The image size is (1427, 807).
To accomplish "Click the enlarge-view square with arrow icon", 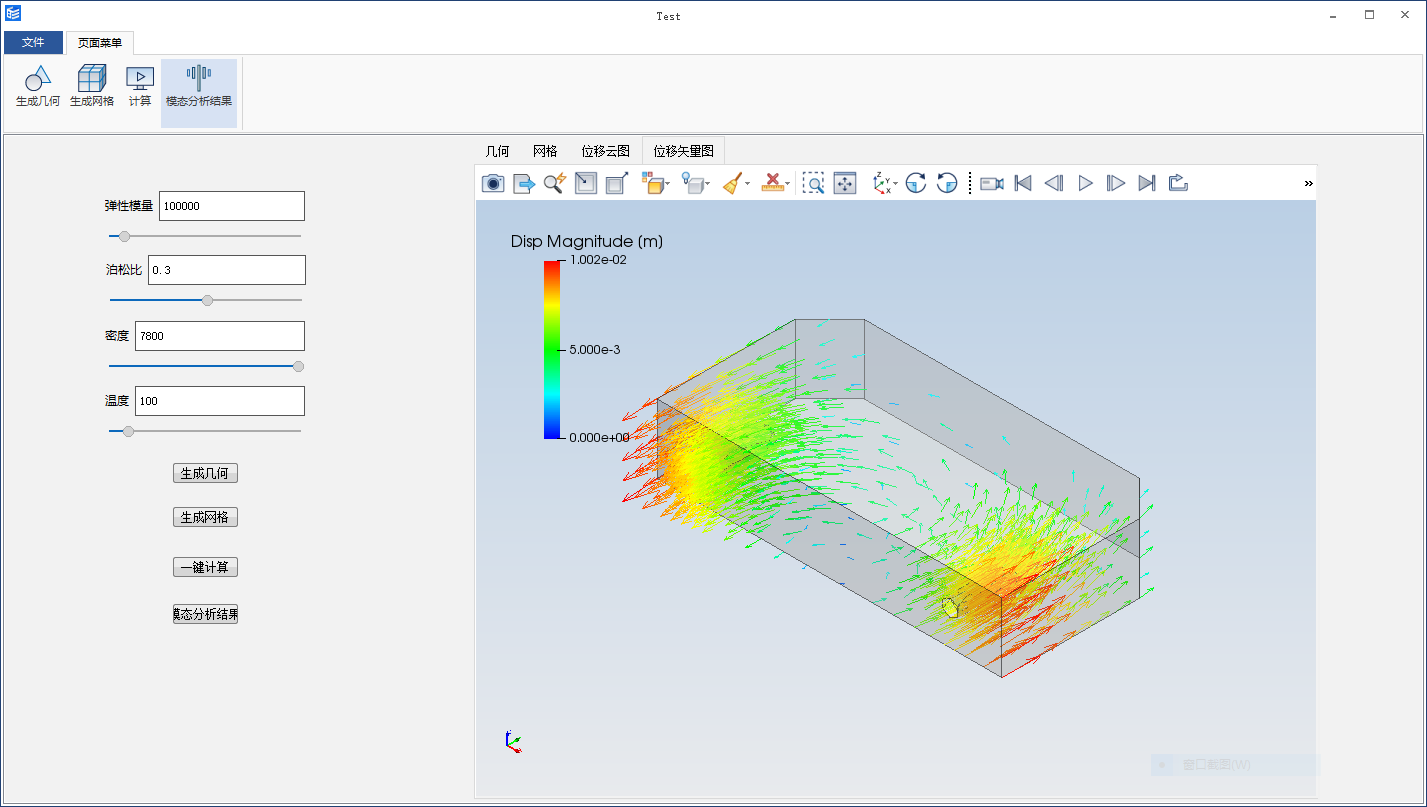I will [617, 183].
